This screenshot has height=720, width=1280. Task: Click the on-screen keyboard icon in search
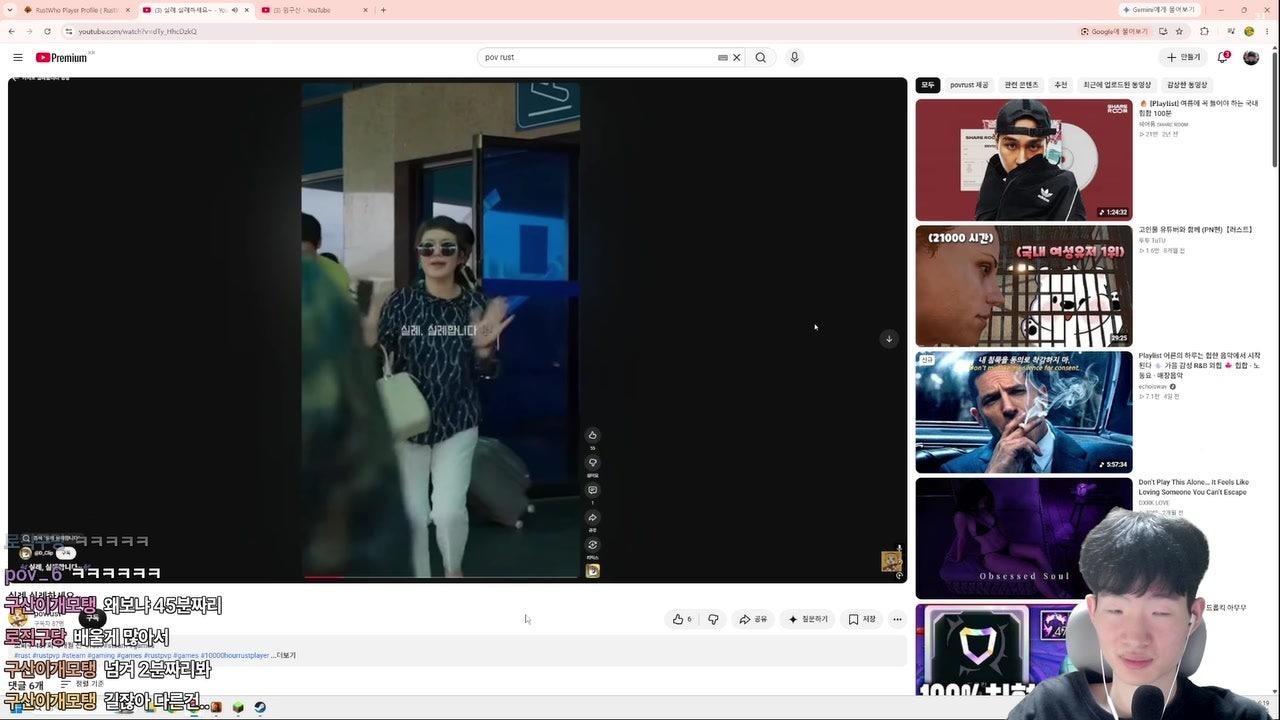[x=723, y=57]
